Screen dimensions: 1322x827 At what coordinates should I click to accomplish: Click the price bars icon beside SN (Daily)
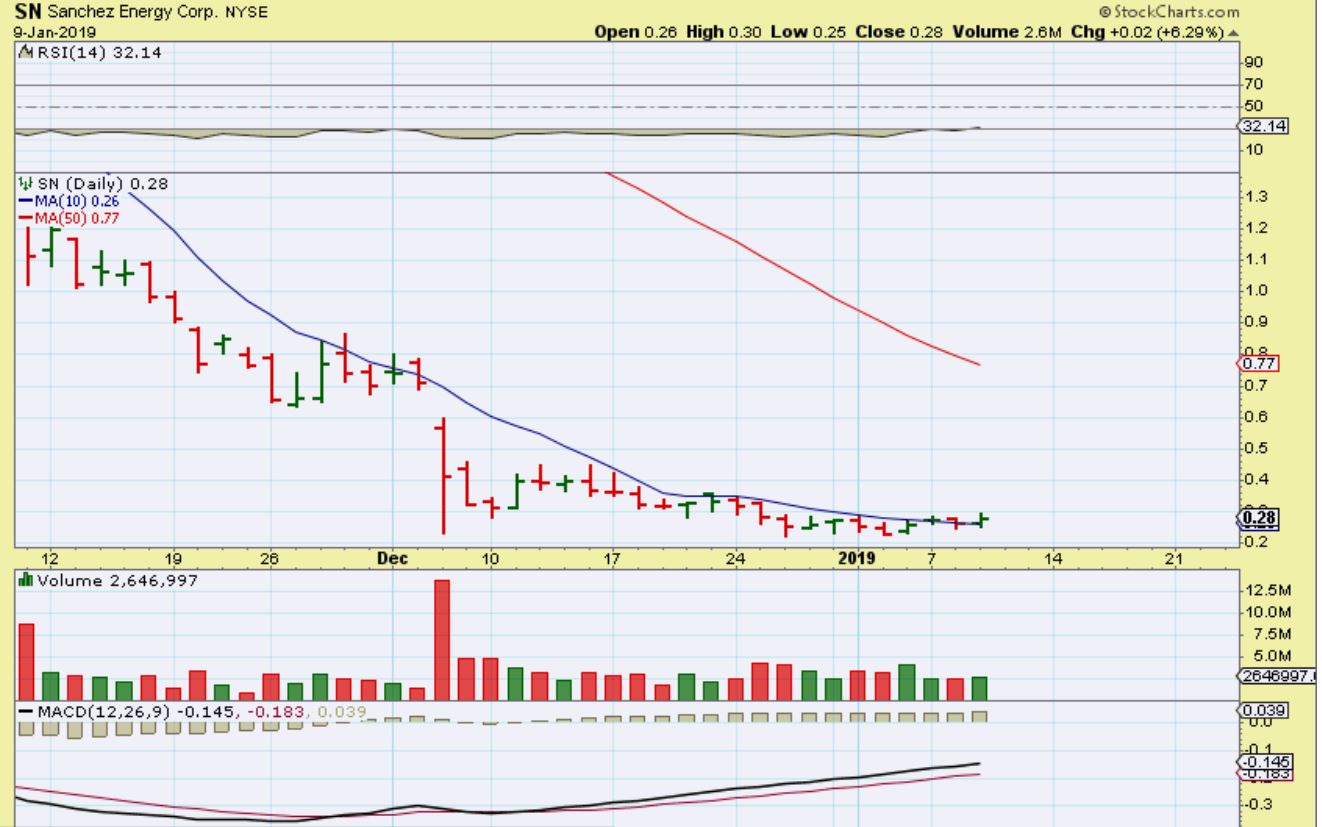click(26, 184)
